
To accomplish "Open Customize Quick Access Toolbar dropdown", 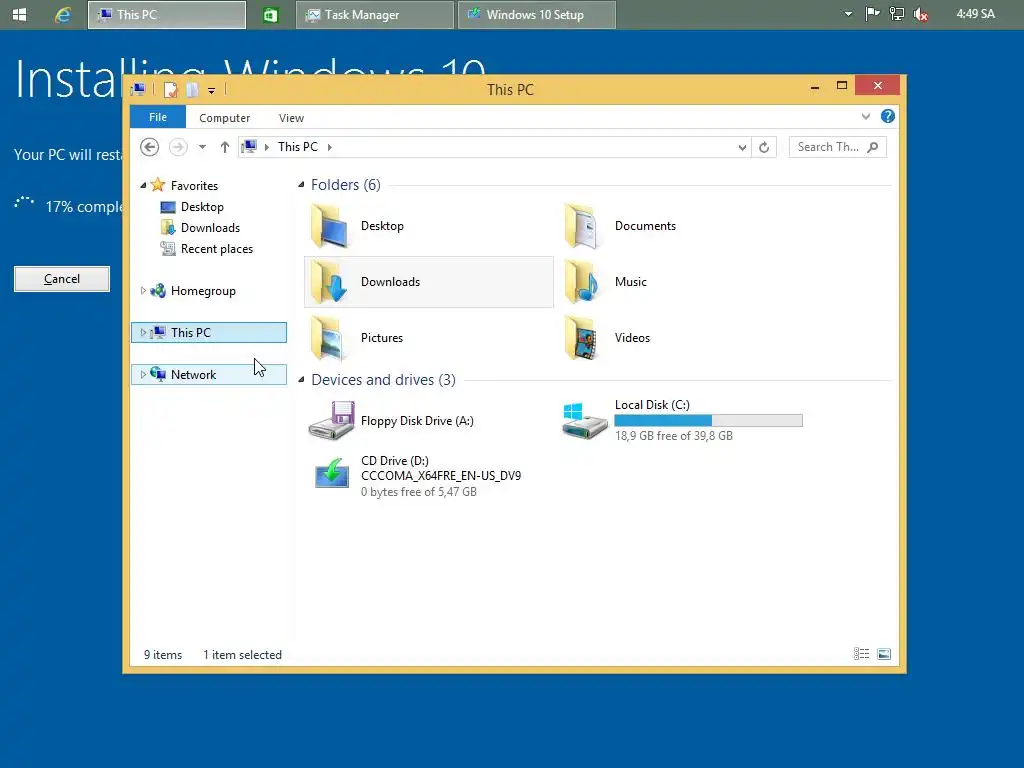I will point(212,90).
